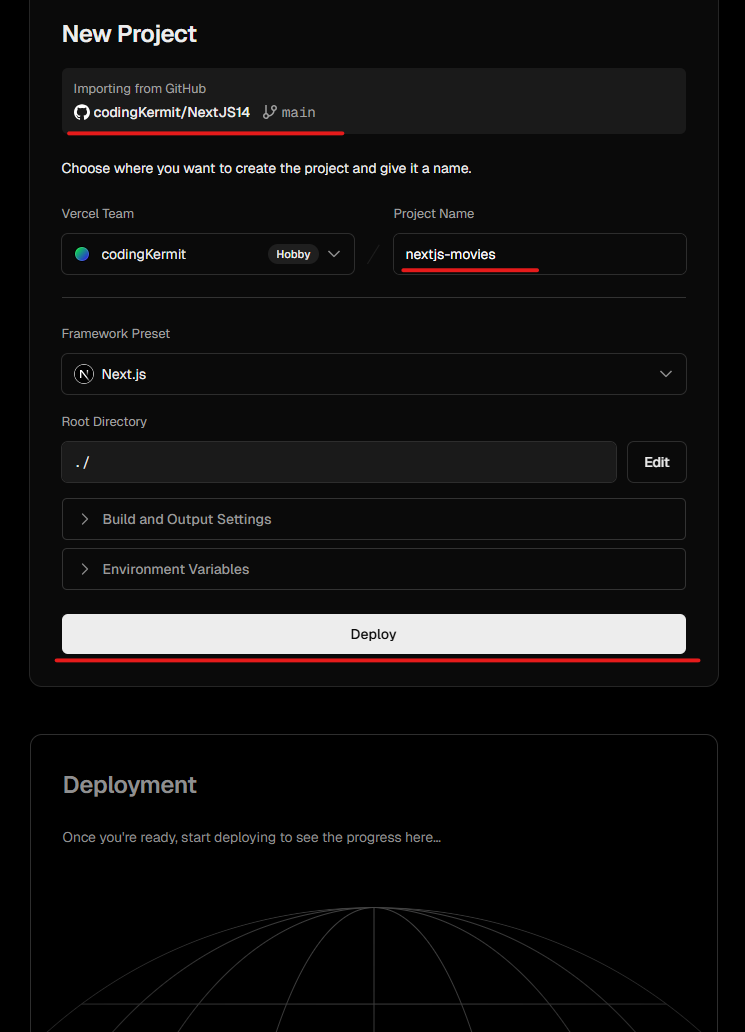
Task: Click the Importing from GitHub text
Action: (140, 89)
